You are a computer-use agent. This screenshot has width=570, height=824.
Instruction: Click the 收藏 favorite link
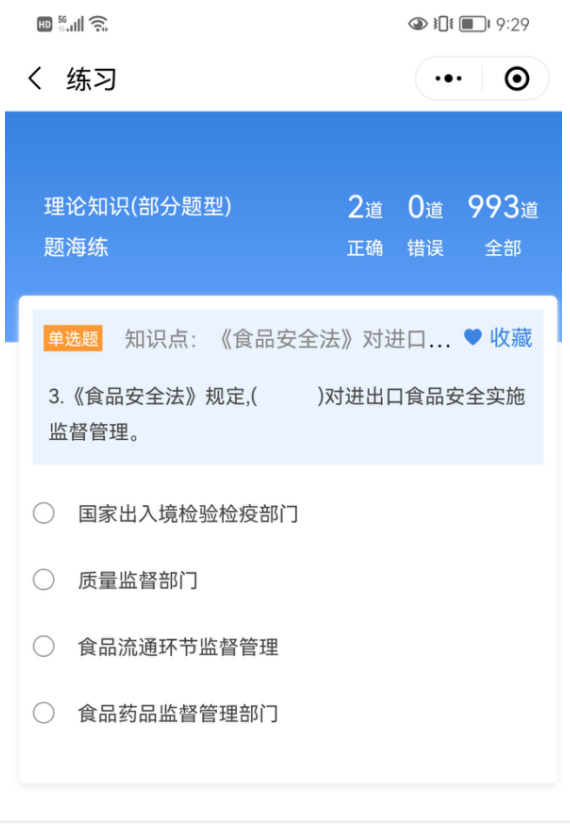(x=511, y=338)
